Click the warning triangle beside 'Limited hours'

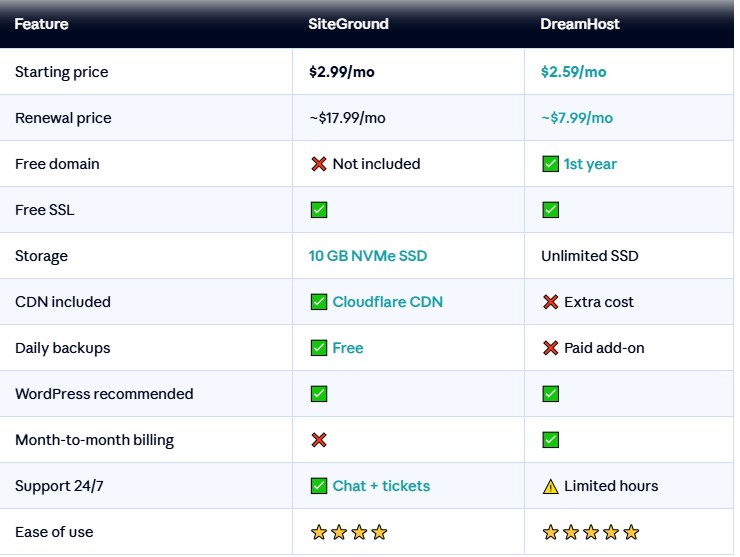pyautogui.click(x=550, y=486)
